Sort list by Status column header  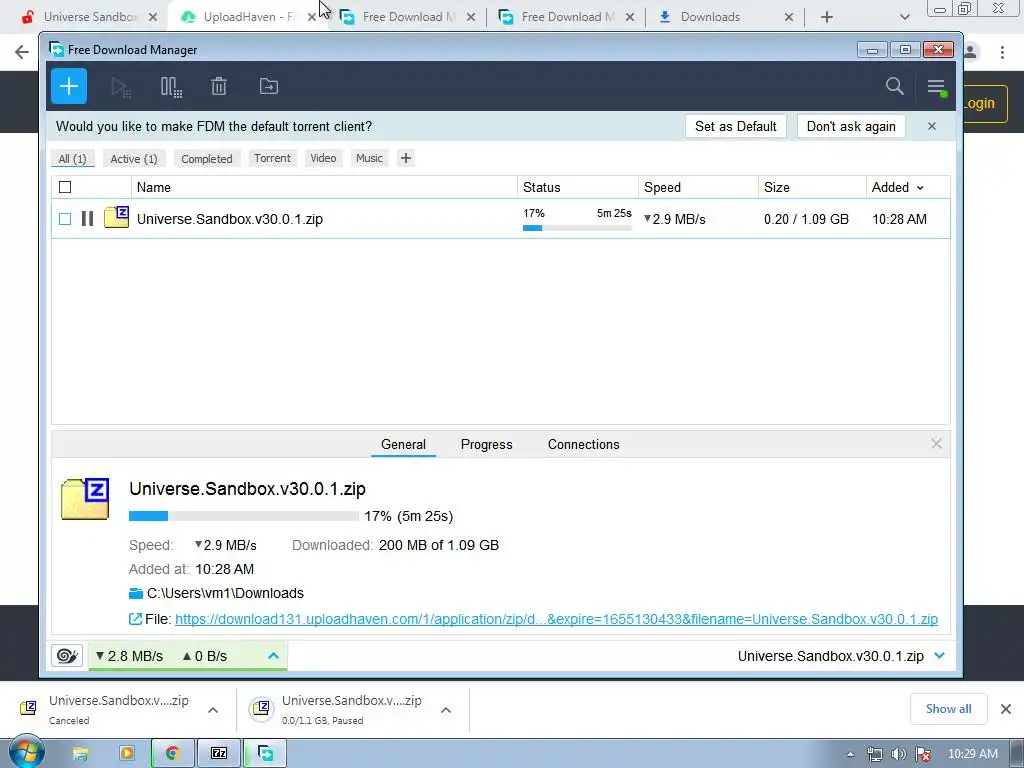coord(577,187)
